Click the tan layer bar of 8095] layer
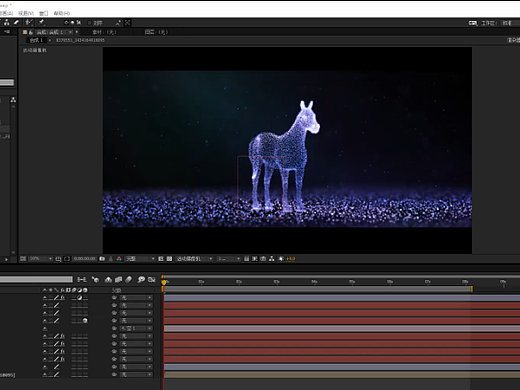 (342, 375)
